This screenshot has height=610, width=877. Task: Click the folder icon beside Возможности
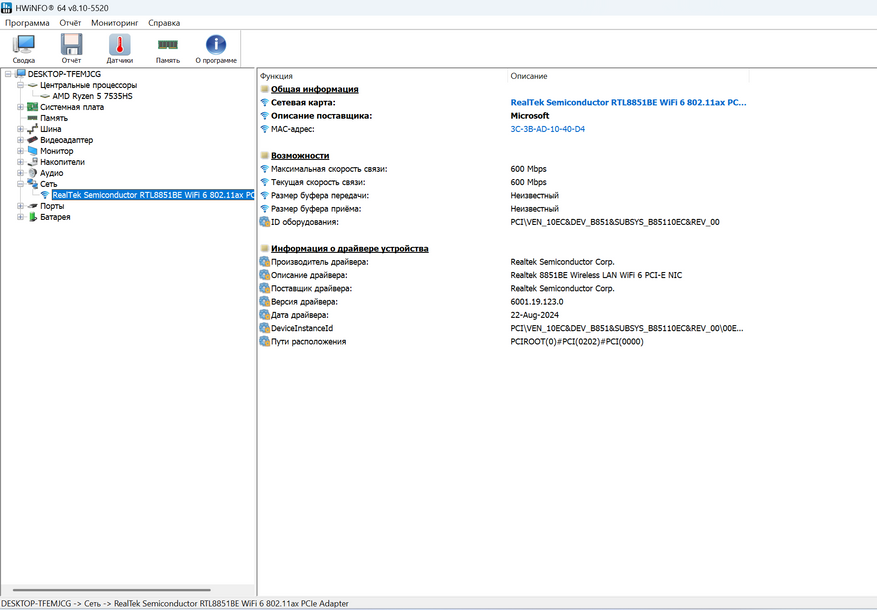265,155
